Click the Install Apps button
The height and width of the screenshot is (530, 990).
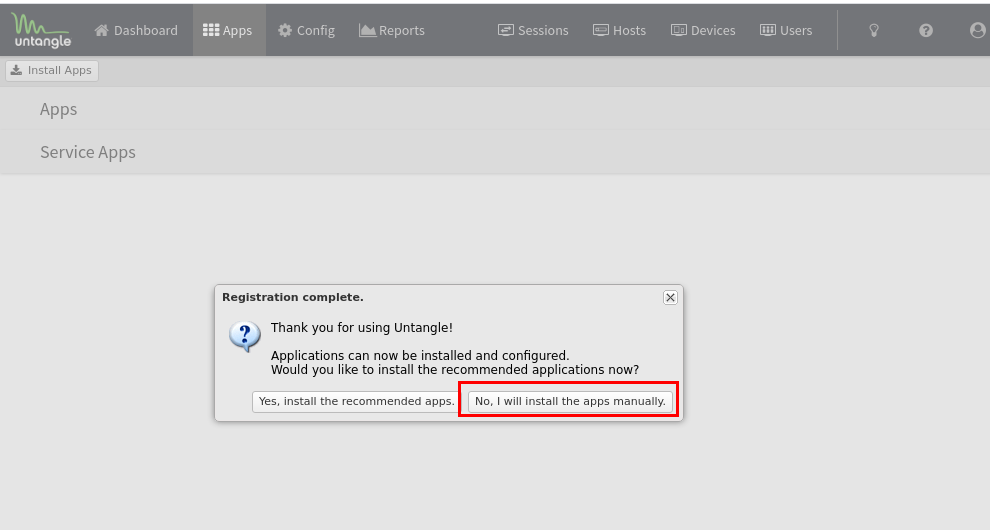click(52, 71)
